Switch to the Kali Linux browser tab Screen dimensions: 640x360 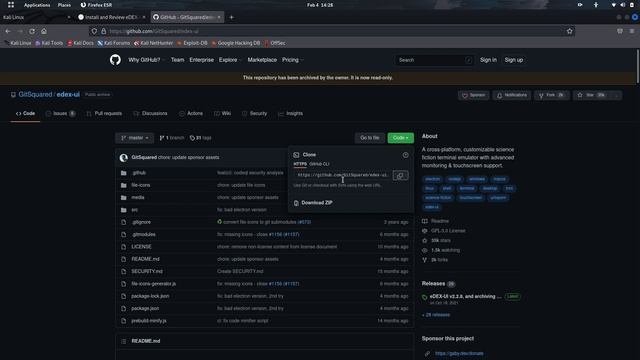click(x=37, y=17)
